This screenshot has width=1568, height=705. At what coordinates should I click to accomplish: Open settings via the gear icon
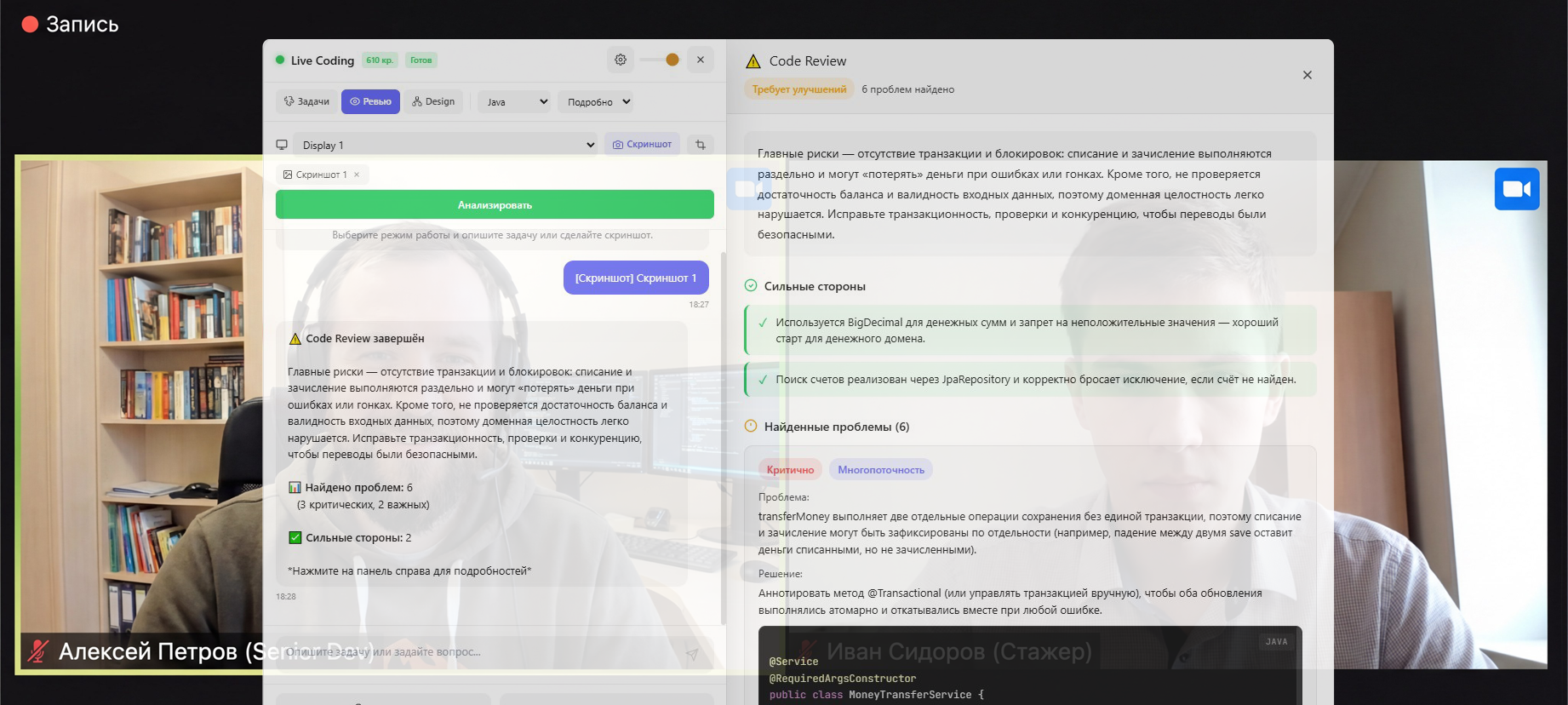click(620, 60)
